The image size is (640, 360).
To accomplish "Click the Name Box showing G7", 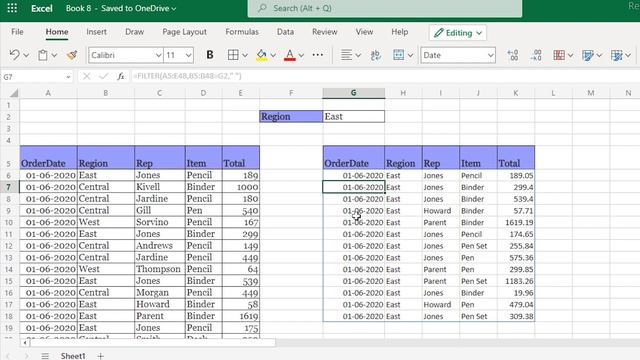I will 37,77.
